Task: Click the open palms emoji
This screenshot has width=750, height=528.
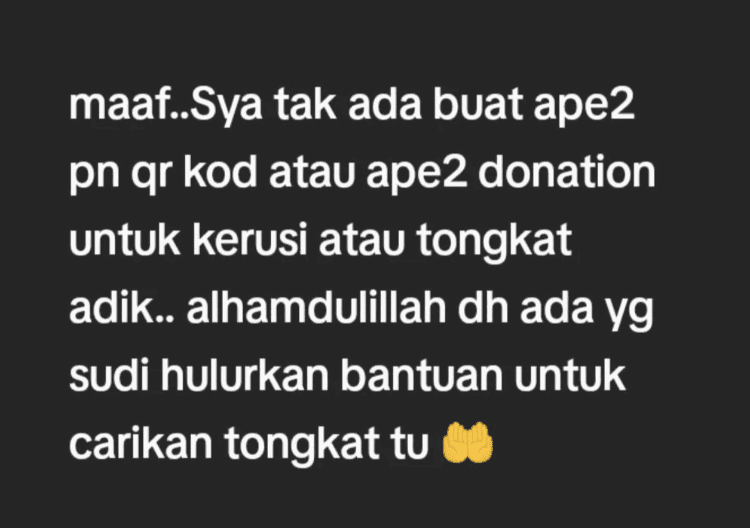Action: (467, 443)
